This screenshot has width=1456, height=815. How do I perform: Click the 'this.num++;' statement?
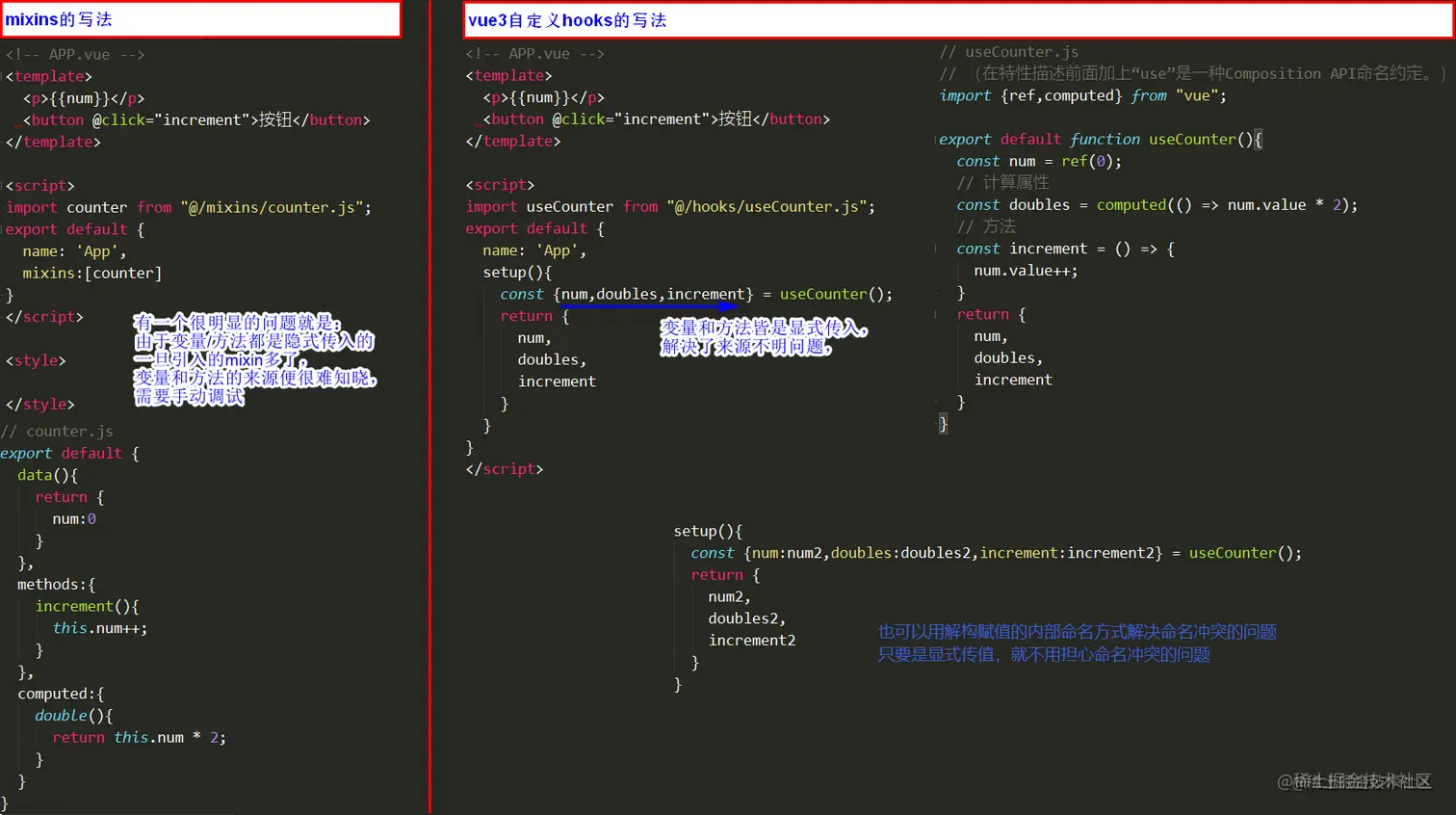[x=100, y=628]
